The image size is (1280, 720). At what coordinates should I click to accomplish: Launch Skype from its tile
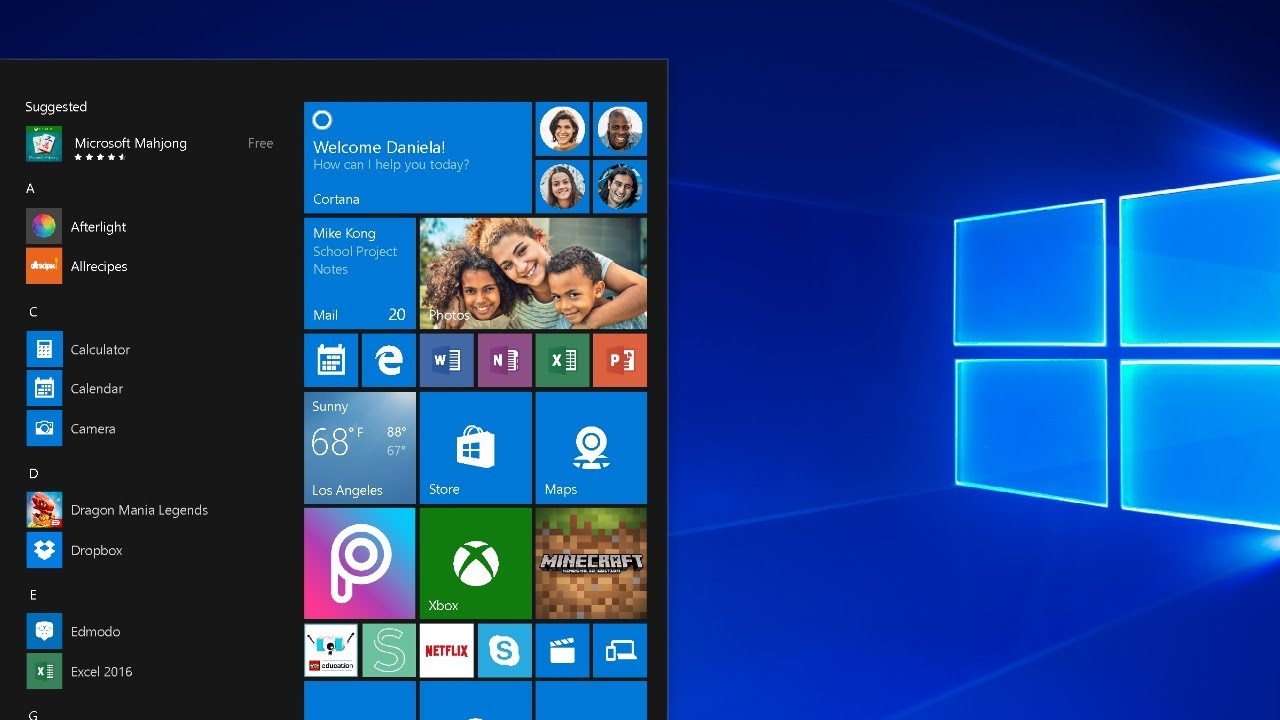(504, 650)
